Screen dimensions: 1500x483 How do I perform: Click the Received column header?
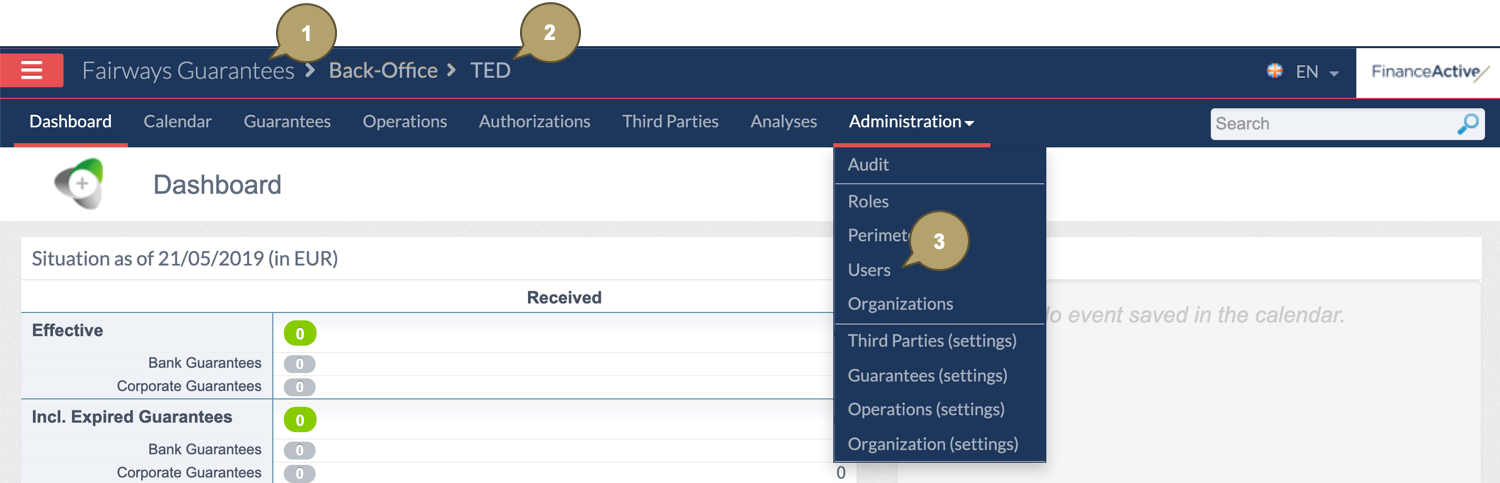coord(564,297)
